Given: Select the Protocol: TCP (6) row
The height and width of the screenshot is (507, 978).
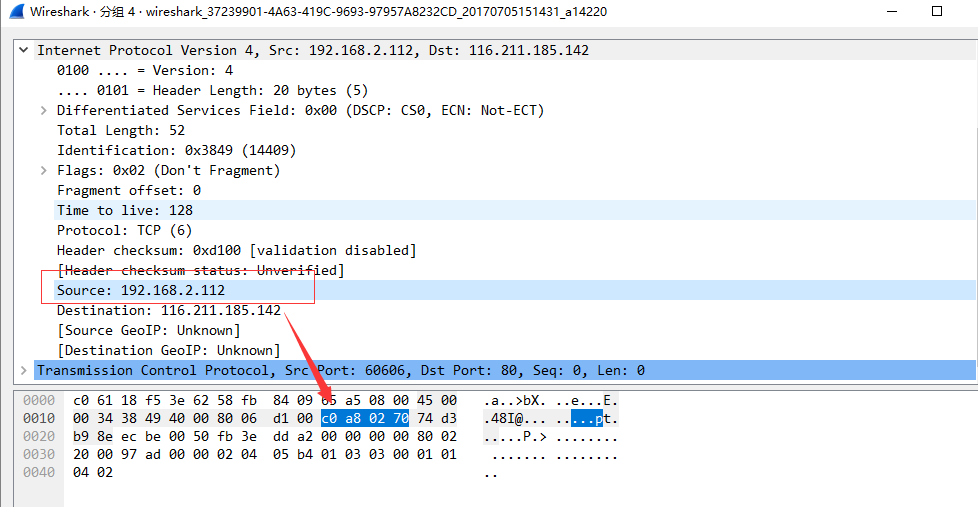Looking at the screenshot, I should (x=124, y=230).
